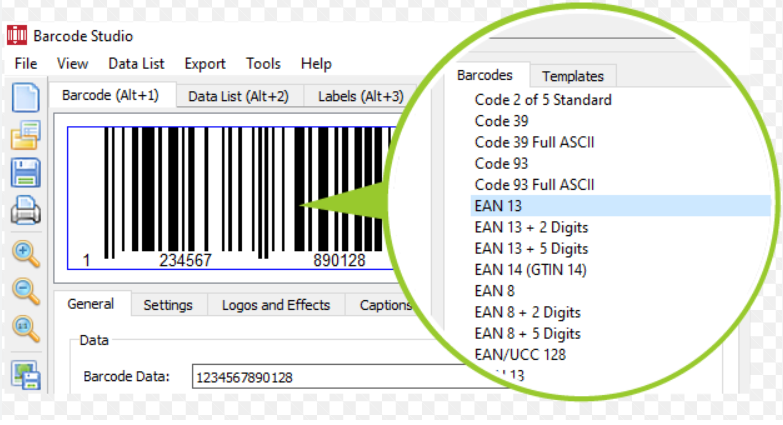Open the Settings tab below barcode
Screen dimensions: 783x425
point(168,305)
